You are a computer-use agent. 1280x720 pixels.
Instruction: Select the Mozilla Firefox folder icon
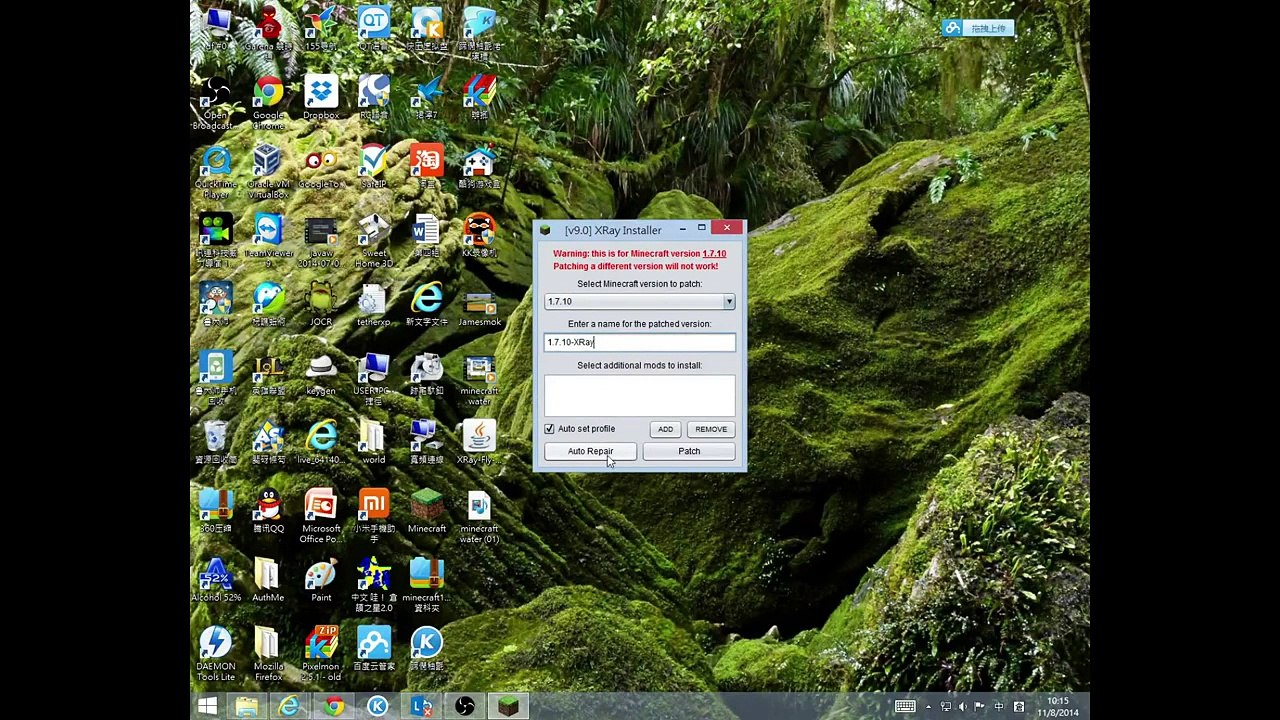tap(268, 653)
